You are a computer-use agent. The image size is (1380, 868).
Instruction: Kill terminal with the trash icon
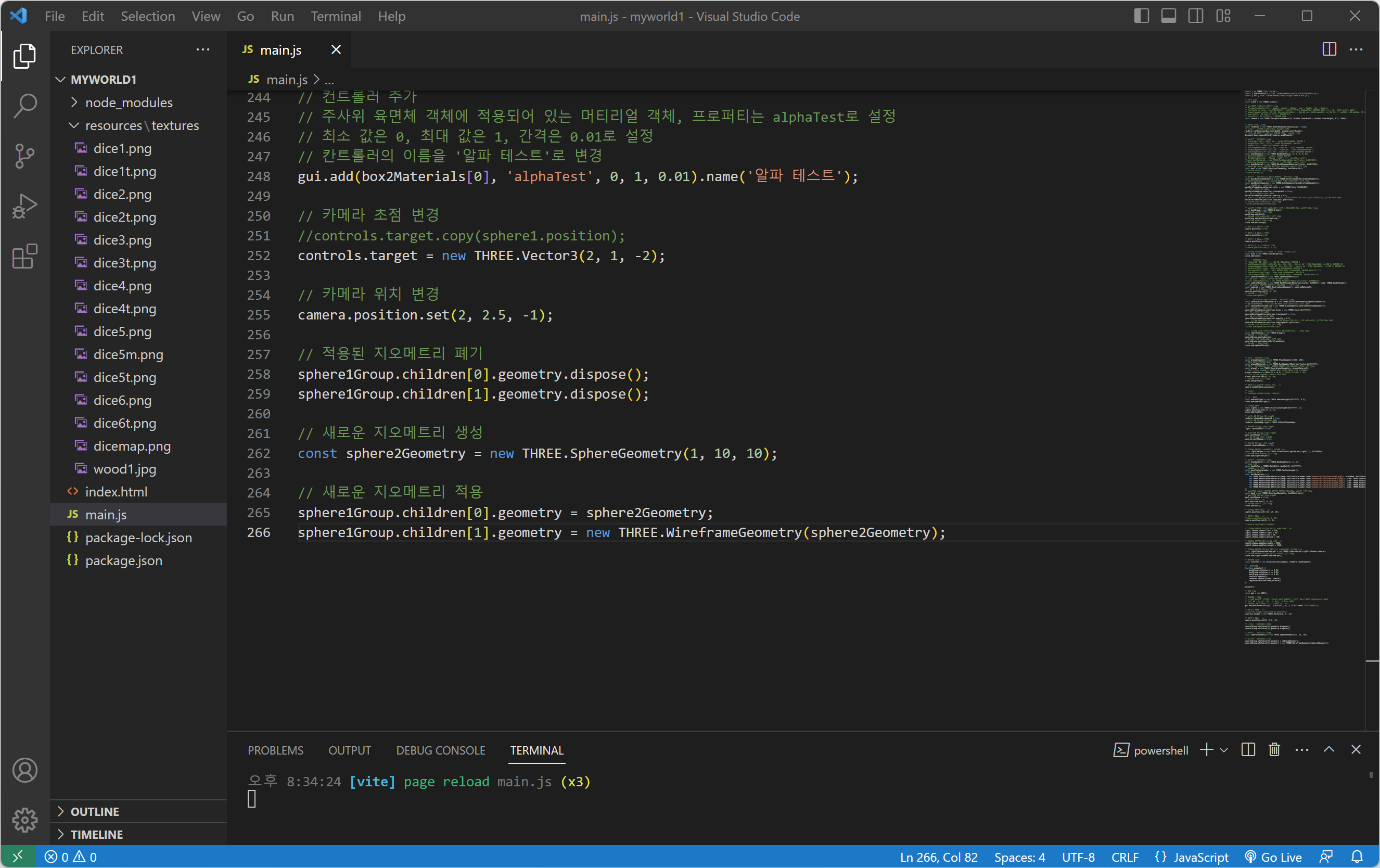pos(1274,749)
